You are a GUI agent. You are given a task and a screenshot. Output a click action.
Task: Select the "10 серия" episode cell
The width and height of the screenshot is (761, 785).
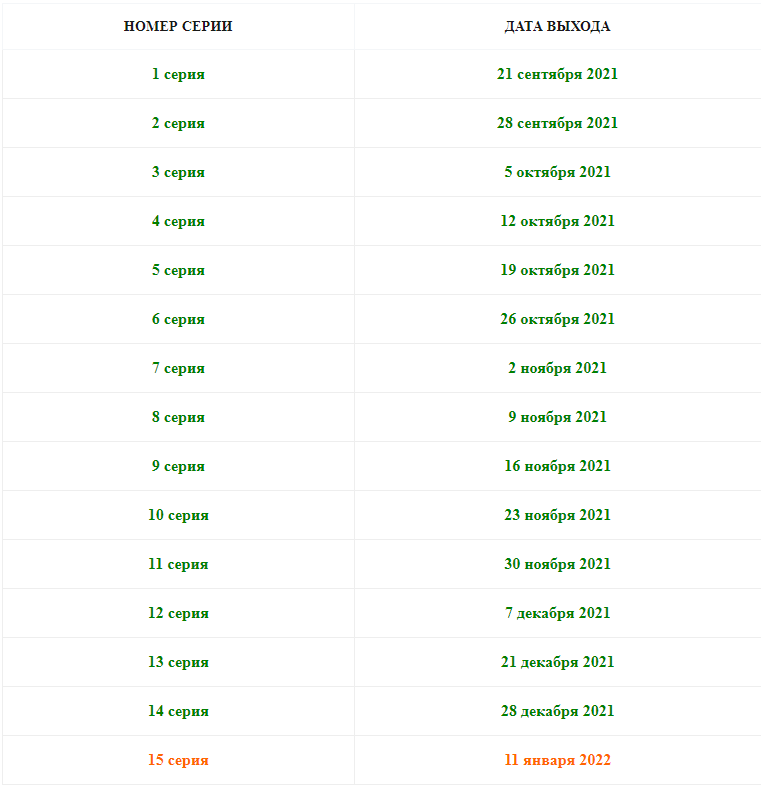(x=178, y=515)
